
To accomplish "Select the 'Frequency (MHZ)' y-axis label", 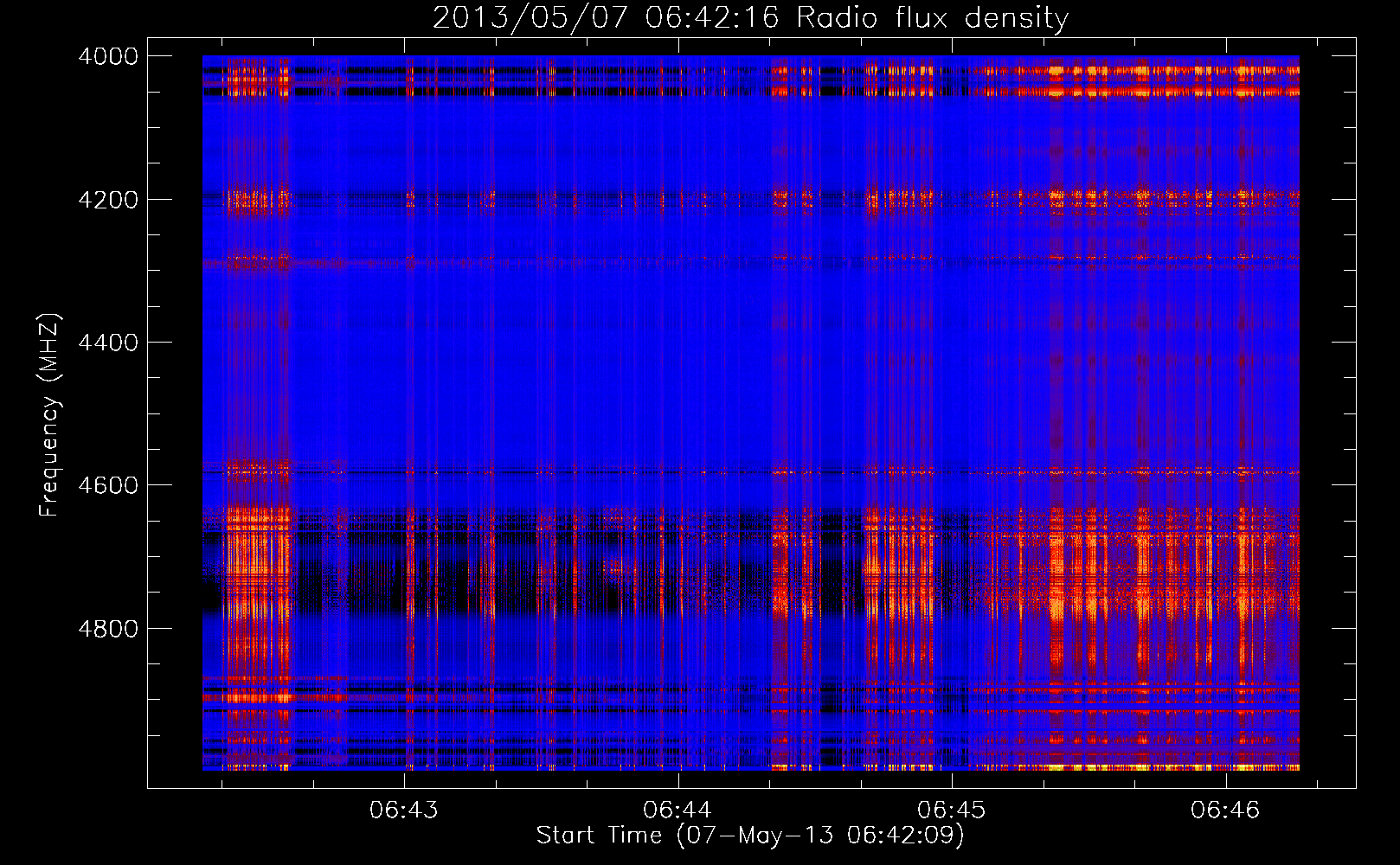I will (x=49, y=415).
